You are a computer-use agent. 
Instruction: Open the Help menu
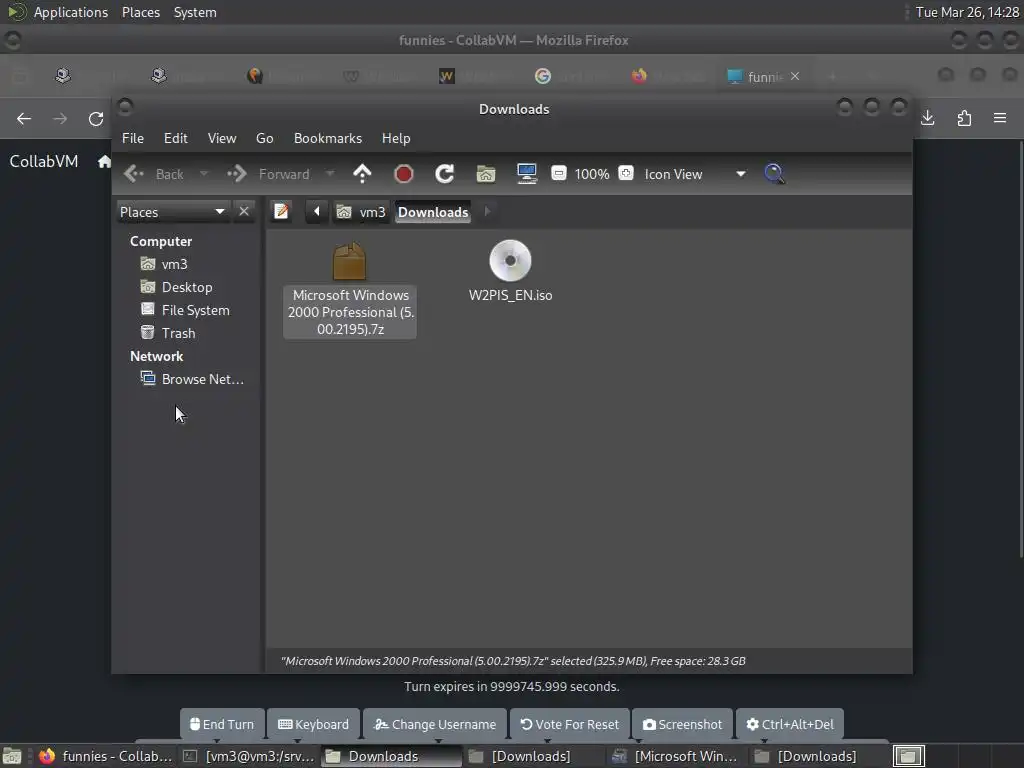click(396, 138)
